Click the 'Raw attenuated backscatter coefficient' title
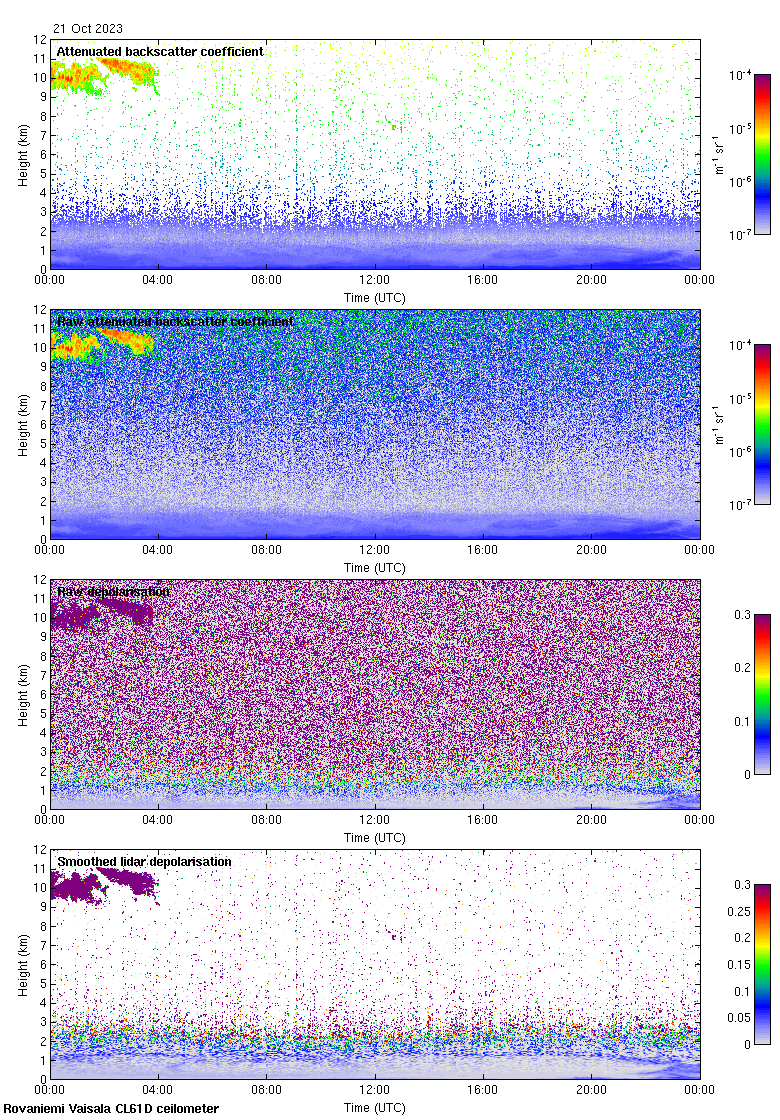This screenshot has height=1120, width=780. point(175,321)
